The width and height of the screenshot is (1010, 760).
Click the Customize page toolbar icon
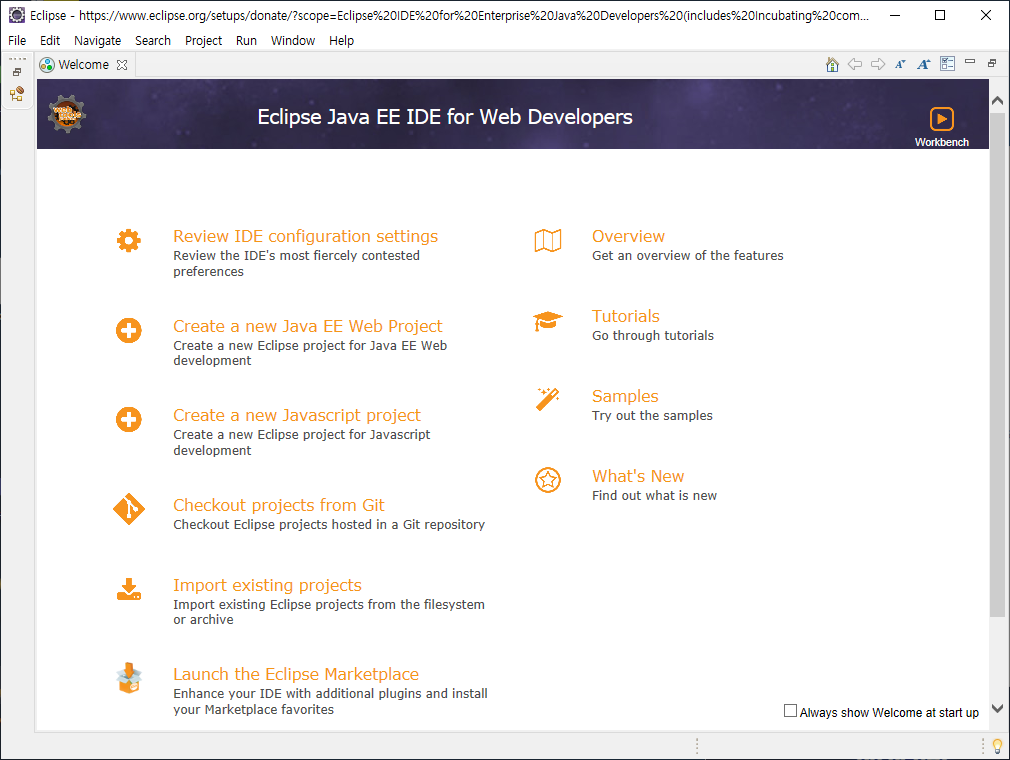pos(947,64)
